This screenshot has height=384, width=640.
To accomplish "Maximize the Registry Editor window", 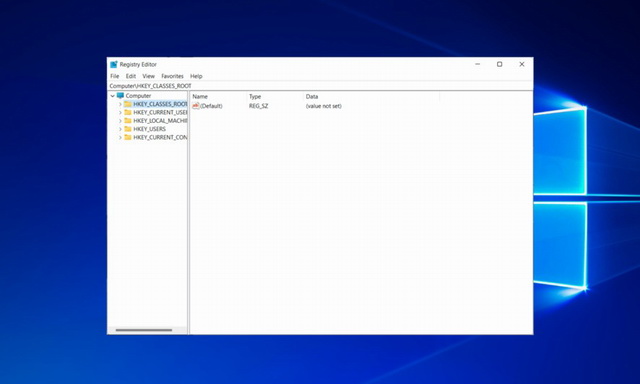I will 499,64.
